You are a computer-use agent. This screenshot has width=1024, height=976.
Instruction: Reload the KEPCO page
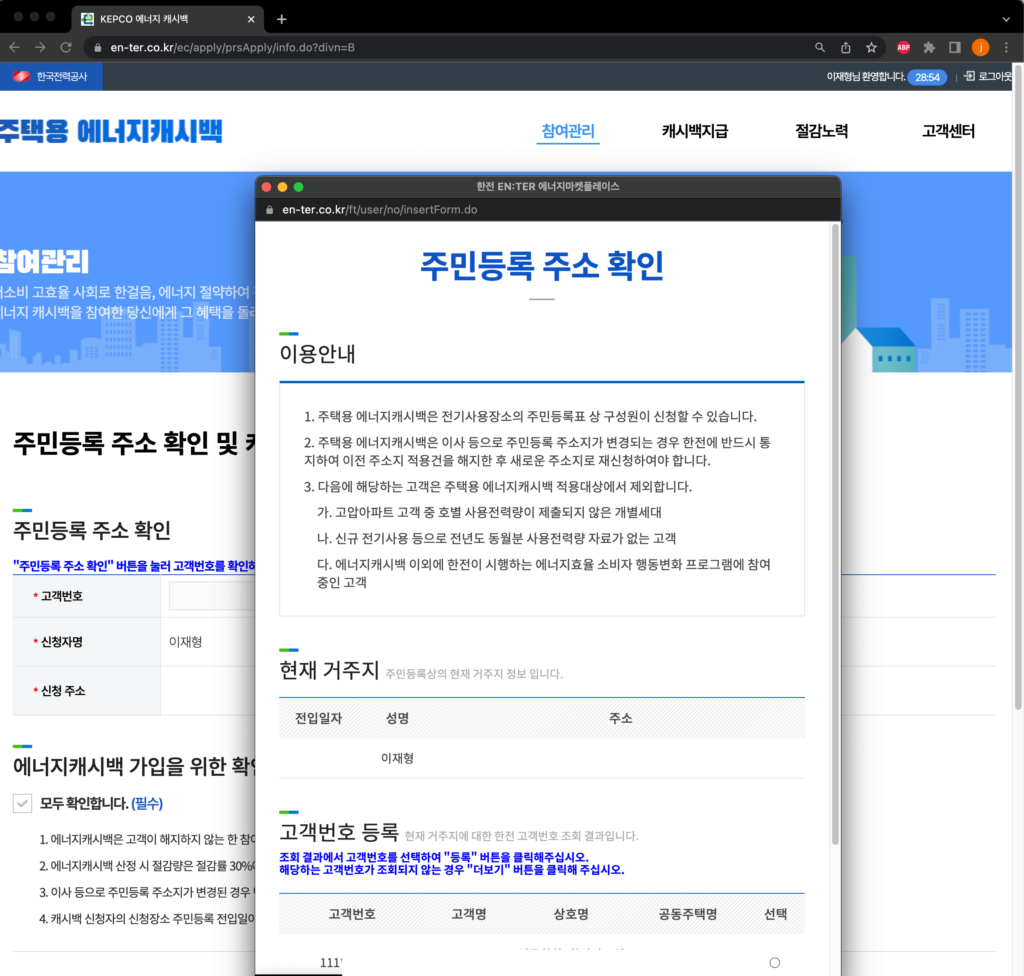[x=66, y=48]
